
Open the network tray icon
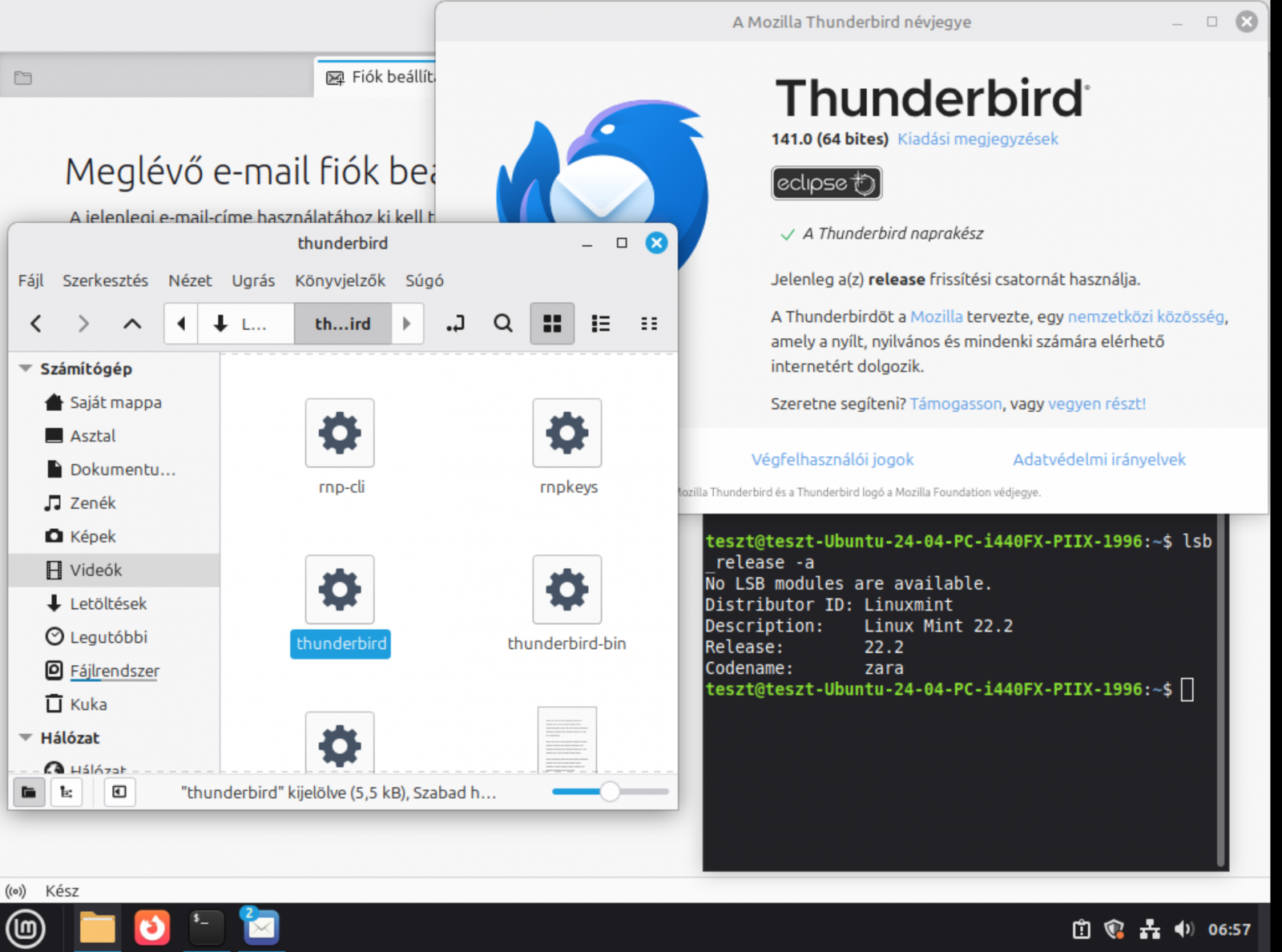point(1150,930)
